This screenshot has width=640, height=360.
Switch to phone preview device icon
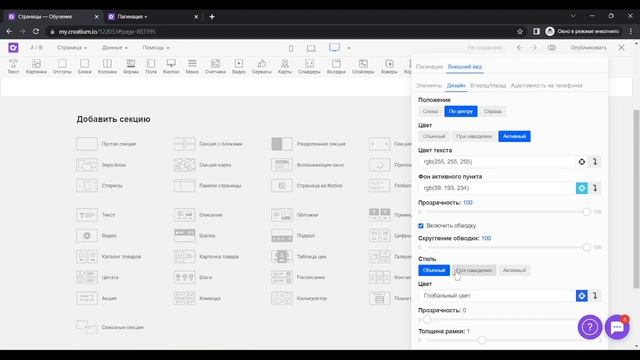pyautogui.click(x=291, y=48)
